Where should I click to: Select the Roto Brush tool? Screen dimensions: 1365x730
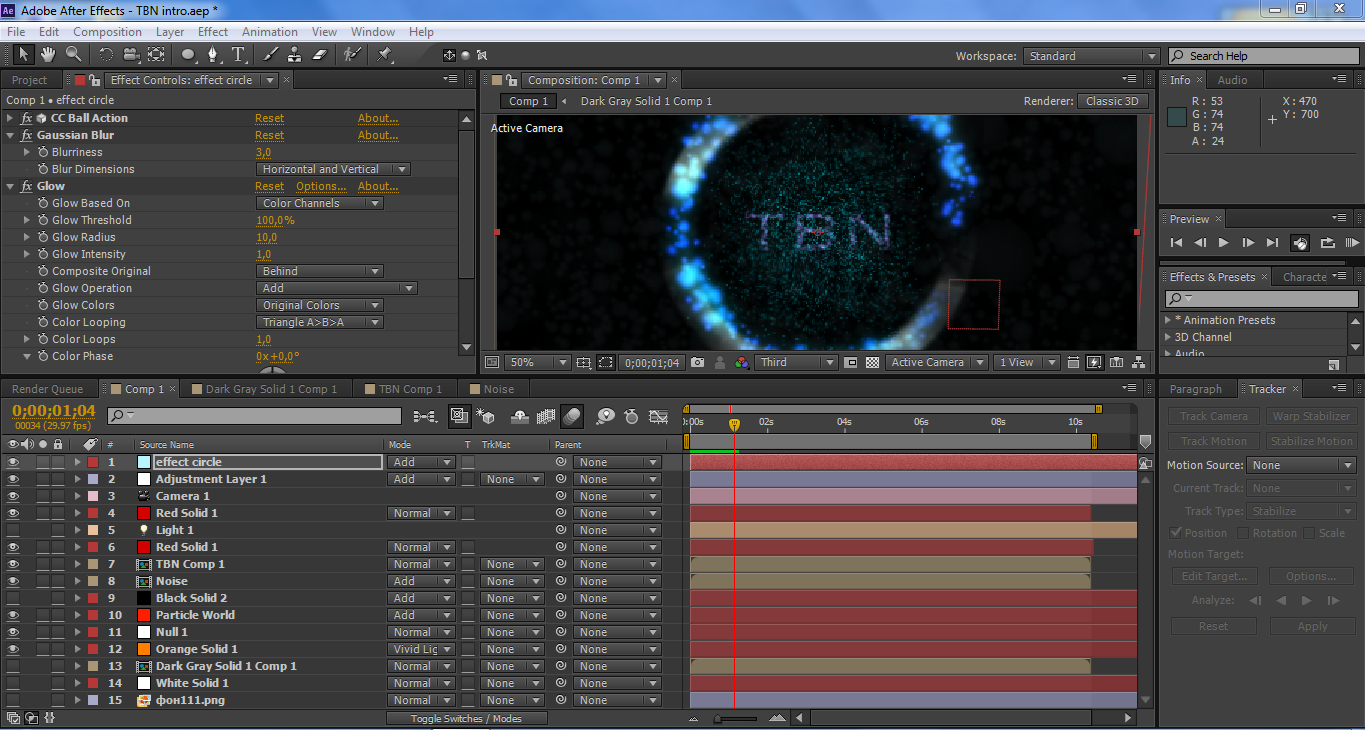point(352,54)
